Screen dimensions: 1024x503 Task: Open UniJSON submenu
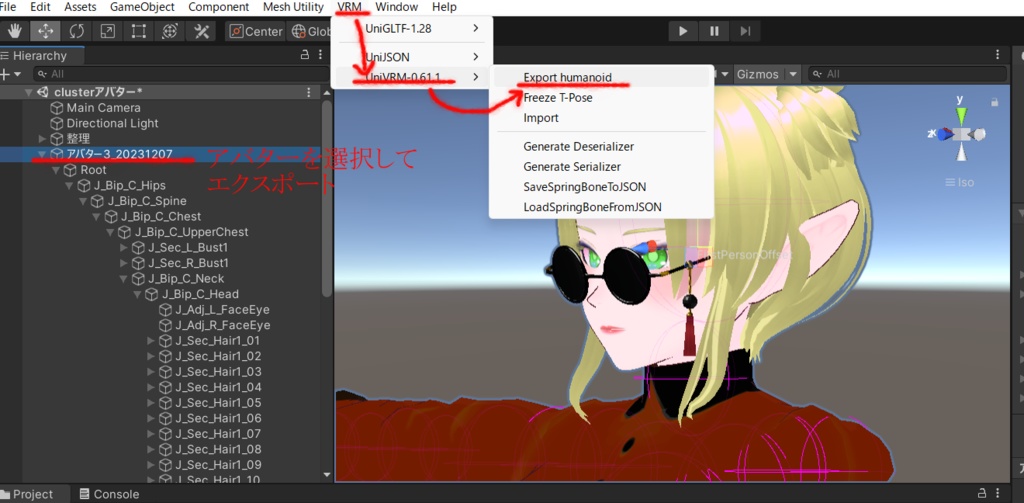point(413,57)
